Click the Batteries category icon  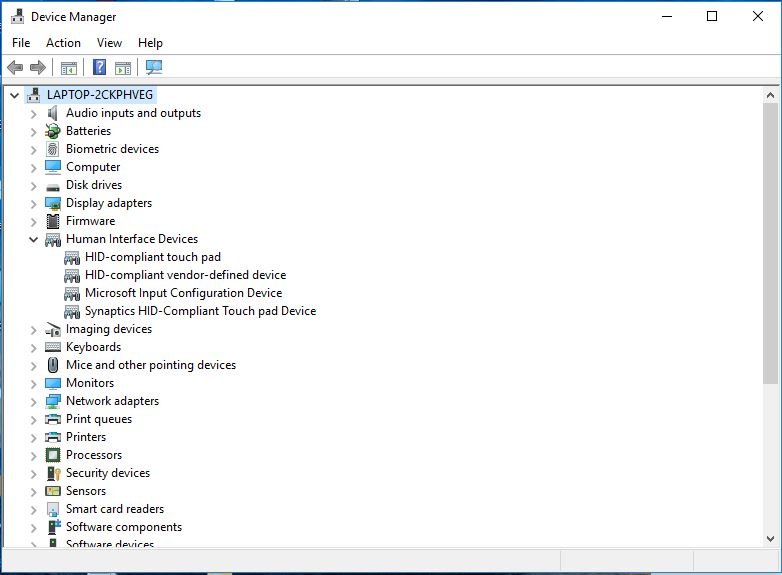[53, 131]
